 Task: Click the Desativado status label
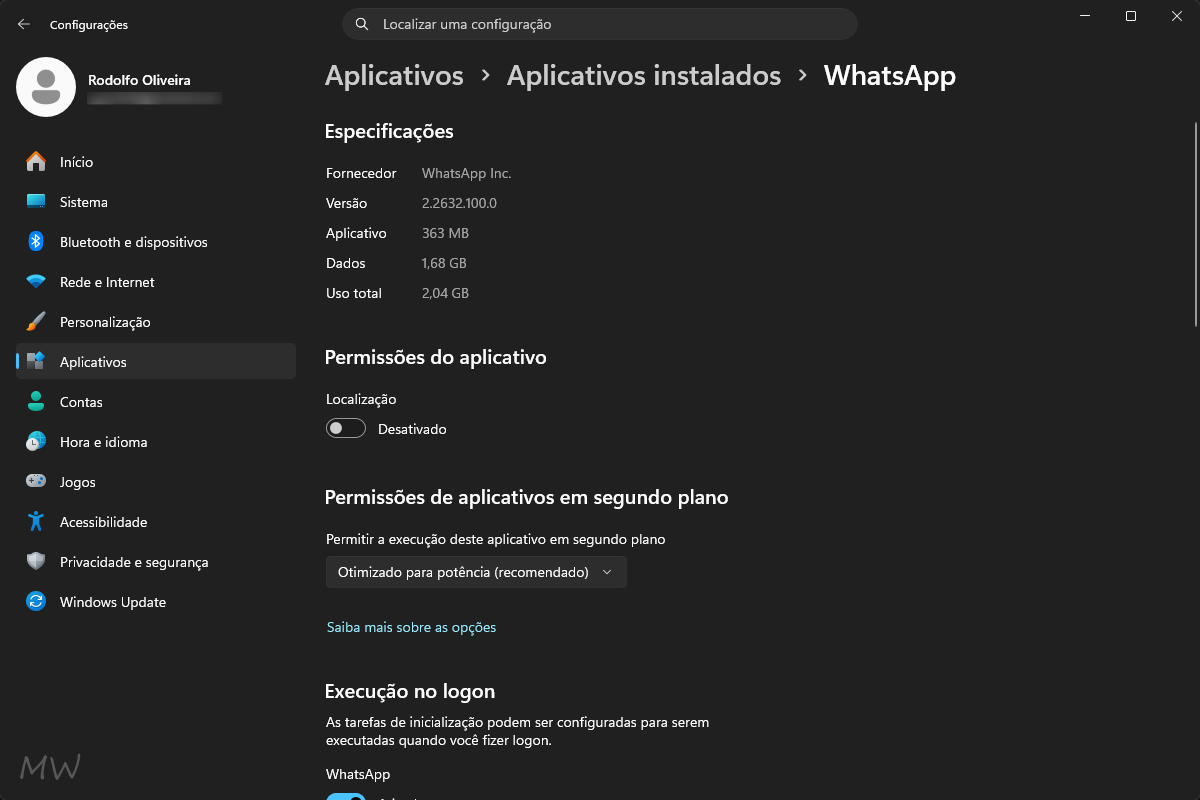412,429
